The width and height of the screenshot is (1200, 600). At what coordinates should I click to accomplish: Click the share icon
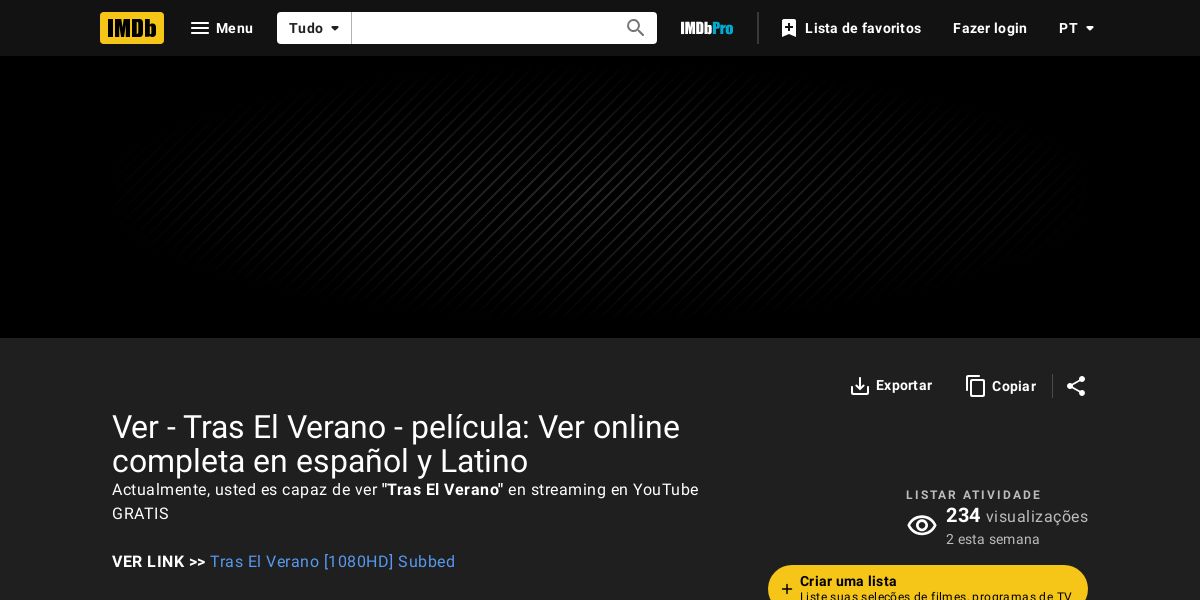1076,386
